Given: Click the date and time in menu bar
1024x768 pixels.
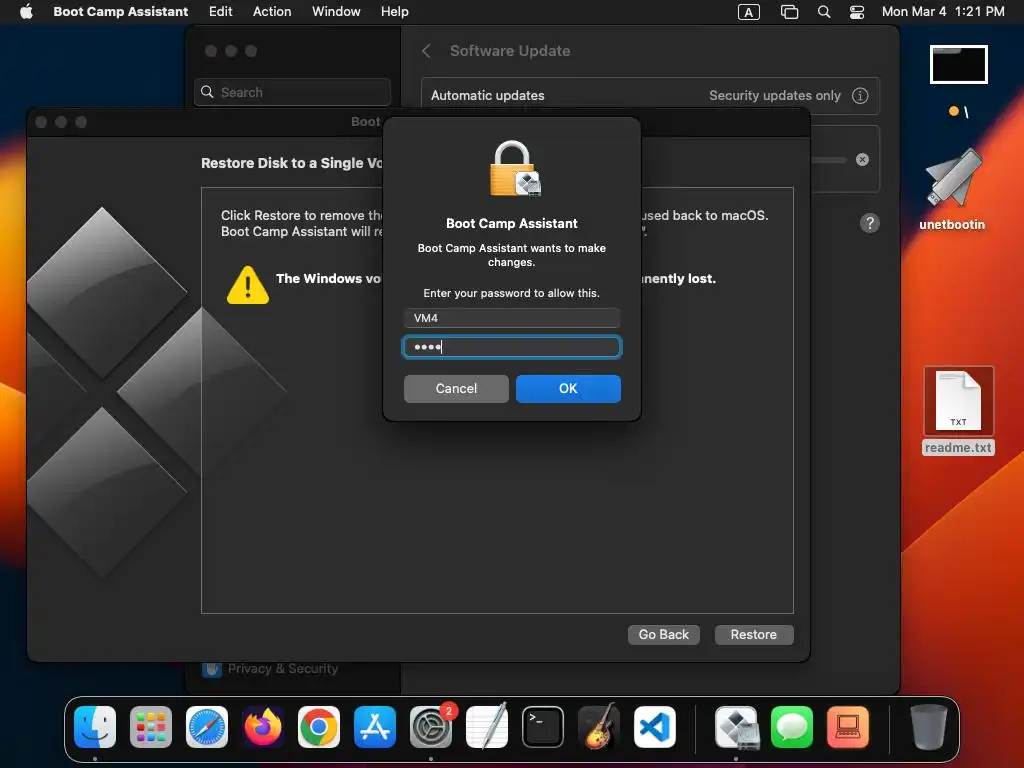Looking at the screenshot, I should [942, 11].
